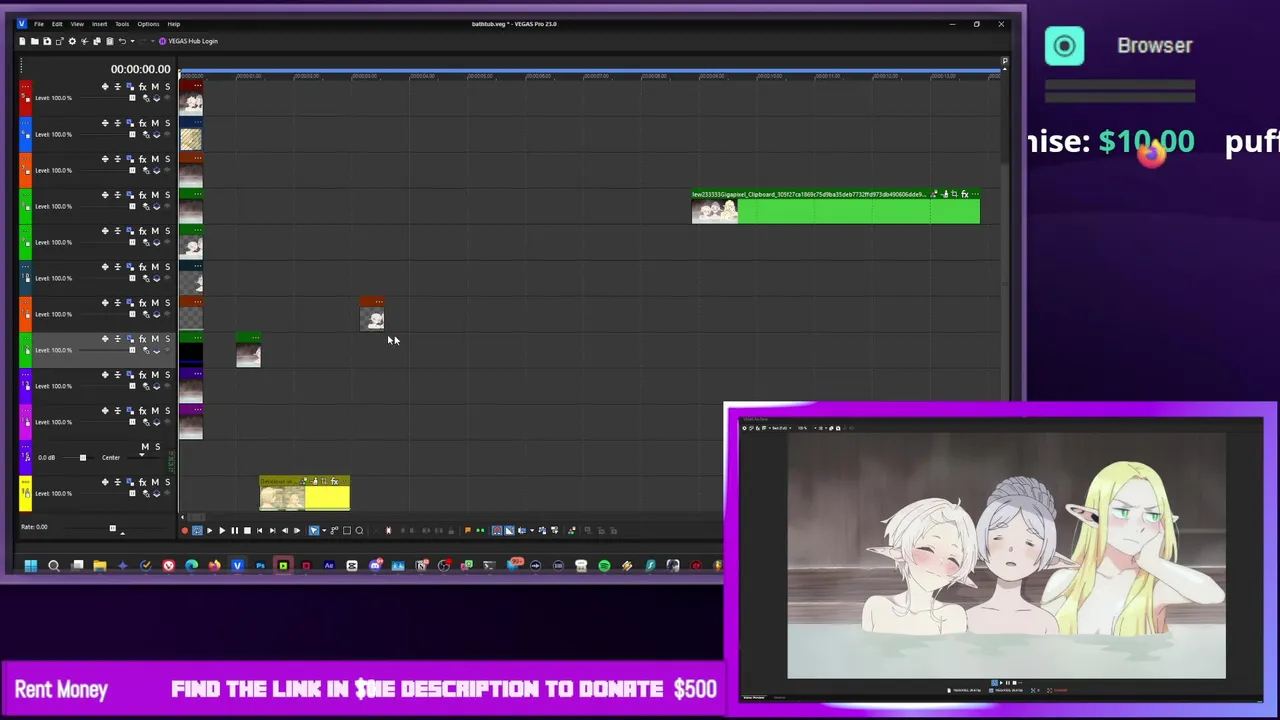Open Spotify from Windows taskbar
The width and height of the screenshot is (1280, 720).
[604, 566]
